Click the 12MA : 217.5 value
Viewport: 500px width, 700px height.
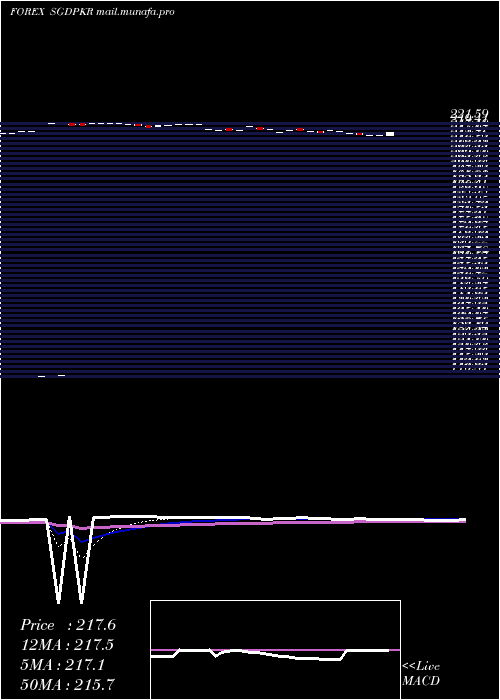tap(67, 645)
